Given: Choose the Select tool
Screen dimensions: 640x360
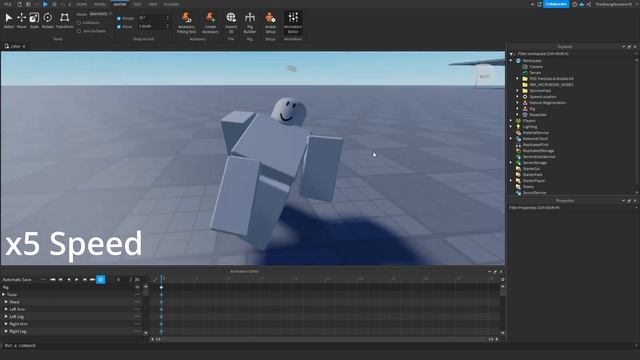Looking at the screenshot, I should pyautogui.click(x=9, y=21).
